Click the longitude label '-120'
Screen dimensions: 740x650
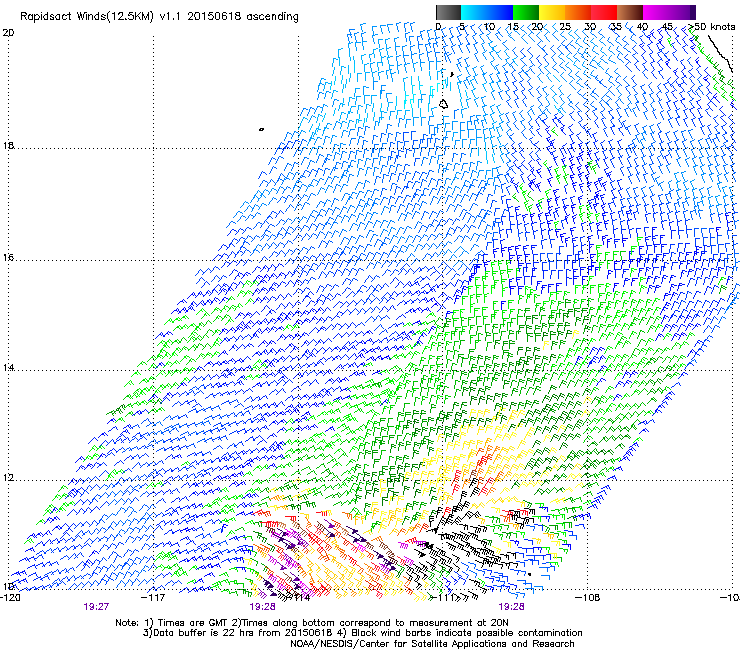pyautogui.click(x=10, y=598)
